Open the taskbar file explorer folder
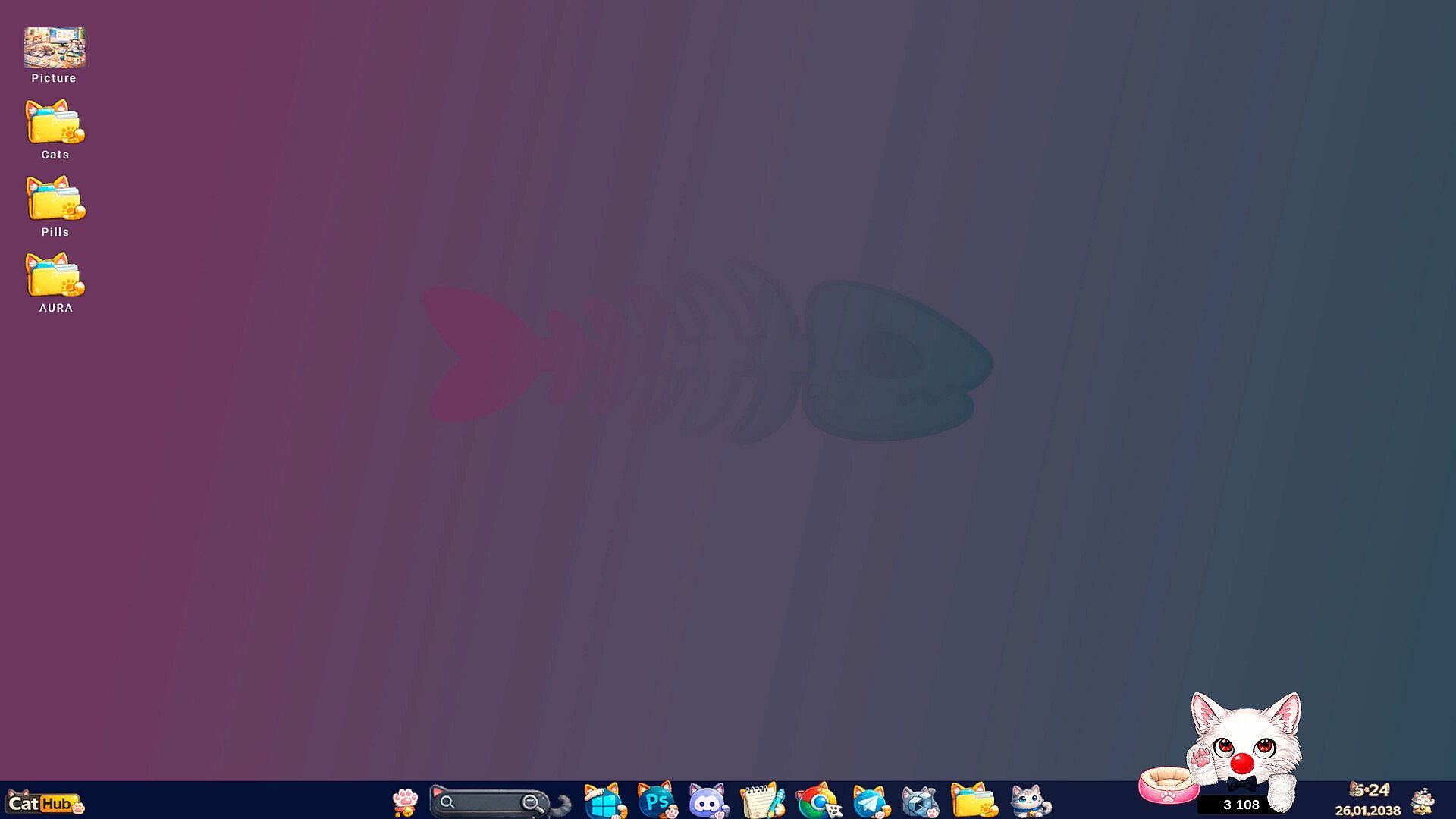 (x=974, y=801)
